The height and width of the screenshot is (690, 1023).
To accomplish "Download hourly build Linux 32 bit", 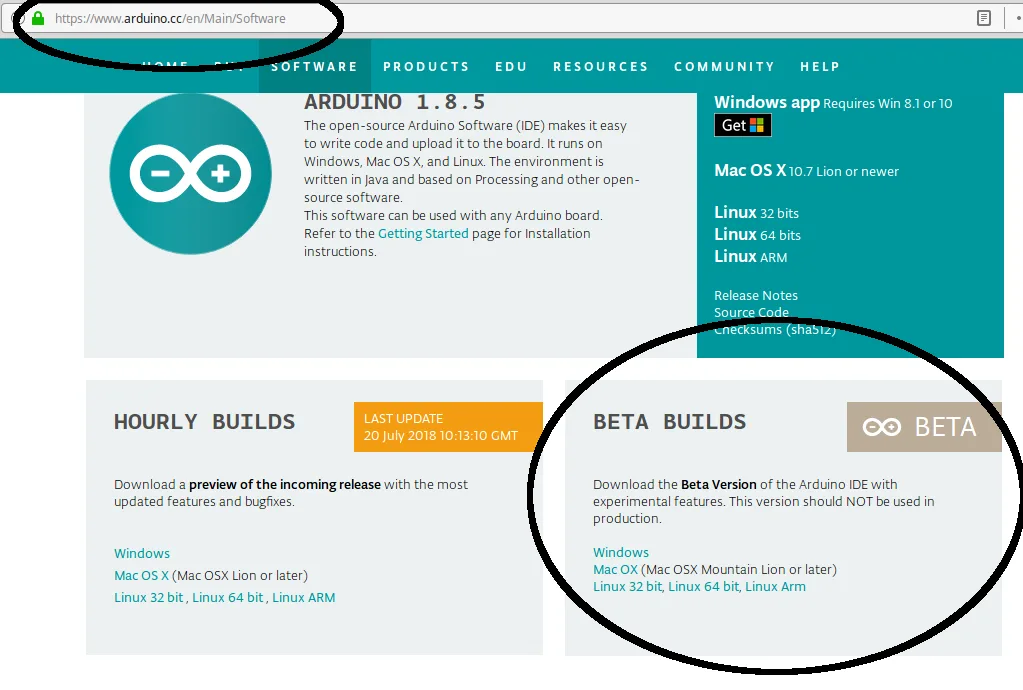I will (149, 597).
